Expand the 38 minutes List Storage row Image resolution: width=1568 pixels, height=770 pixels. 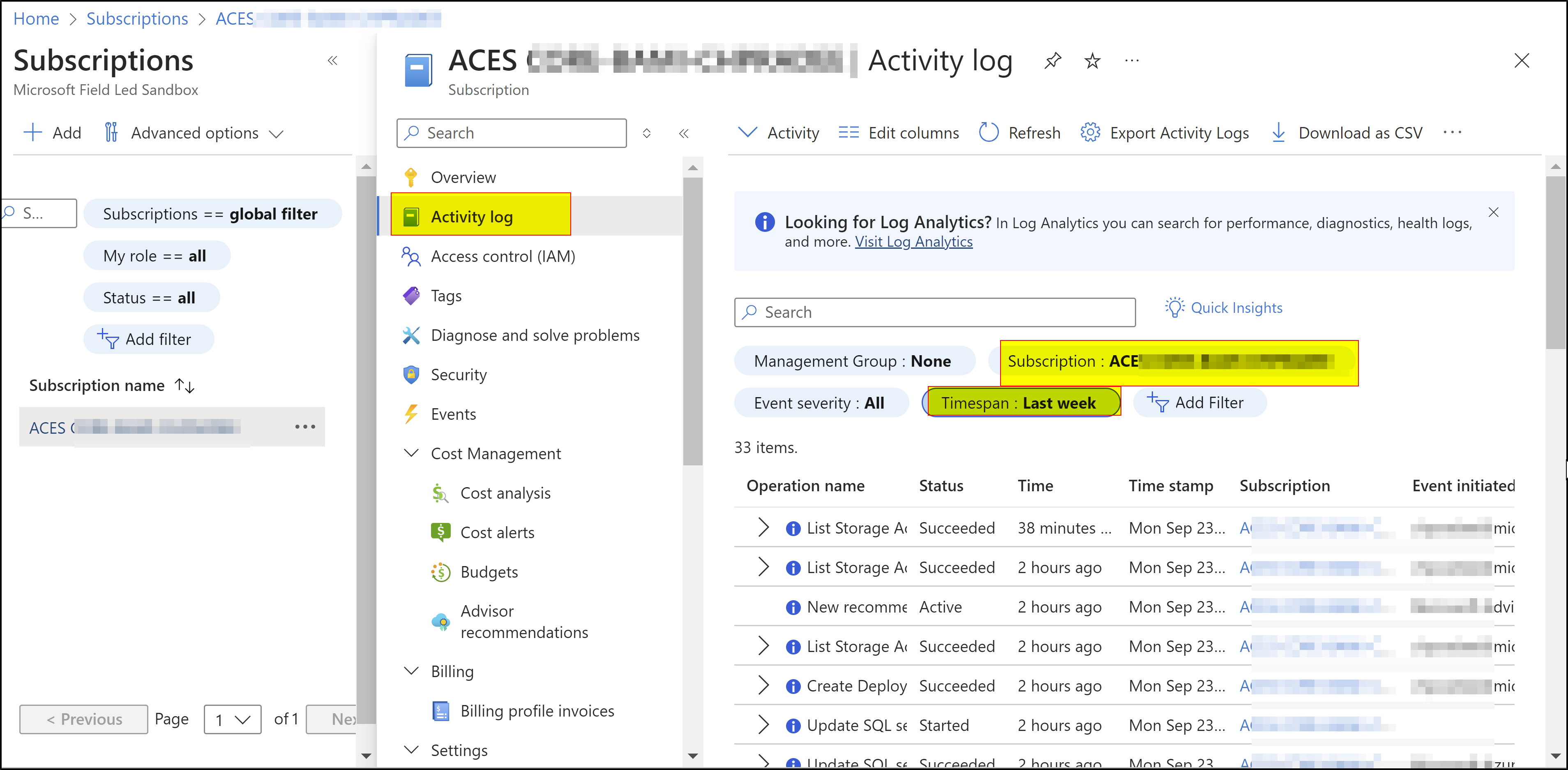click(763, 527)
